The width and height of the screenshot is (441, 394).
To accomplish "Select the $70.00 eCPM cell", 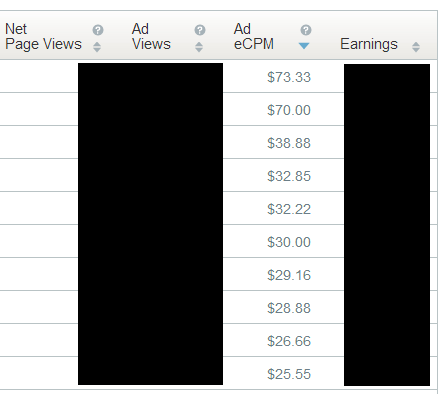I will (289, 110).
